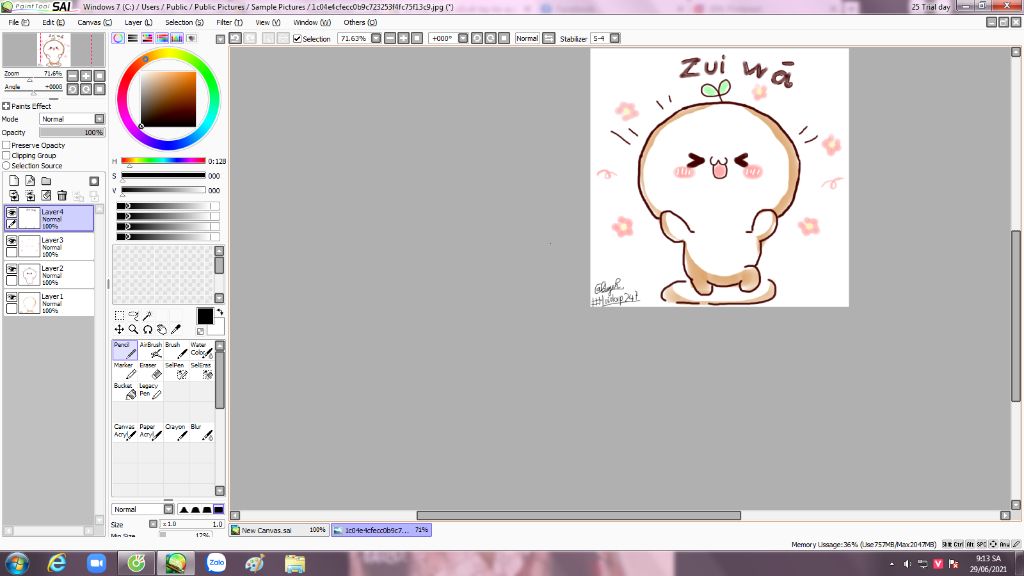1024x576 pixels.
Task: Open the Others menu
Action: coord(360,22)
